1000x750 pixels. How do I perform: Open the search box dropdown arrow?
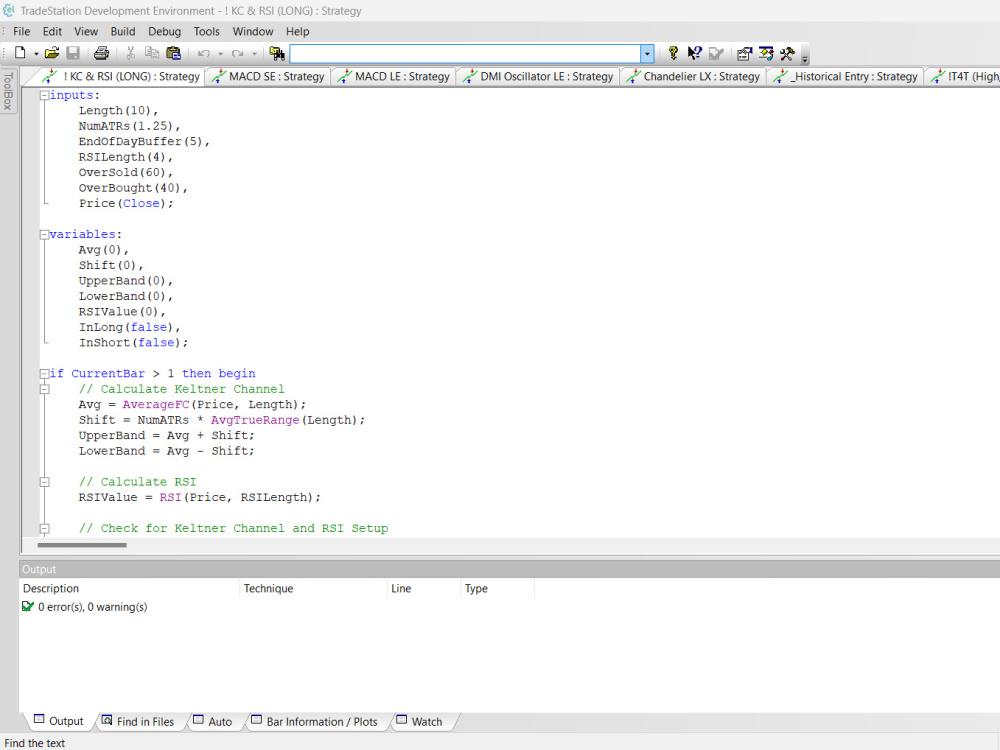(647, 53)
